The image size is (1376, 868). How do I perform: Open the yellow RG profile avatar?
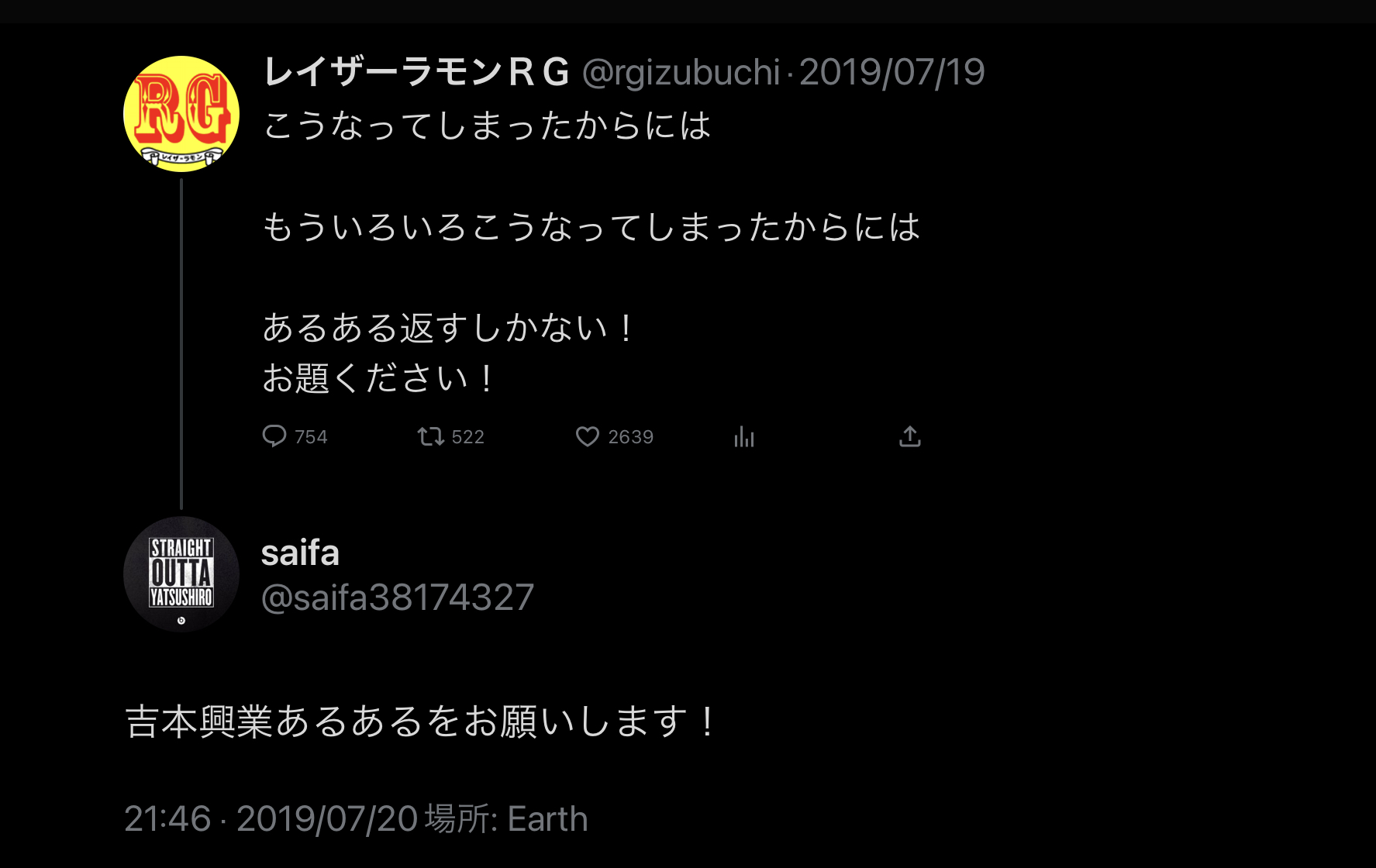181,114
